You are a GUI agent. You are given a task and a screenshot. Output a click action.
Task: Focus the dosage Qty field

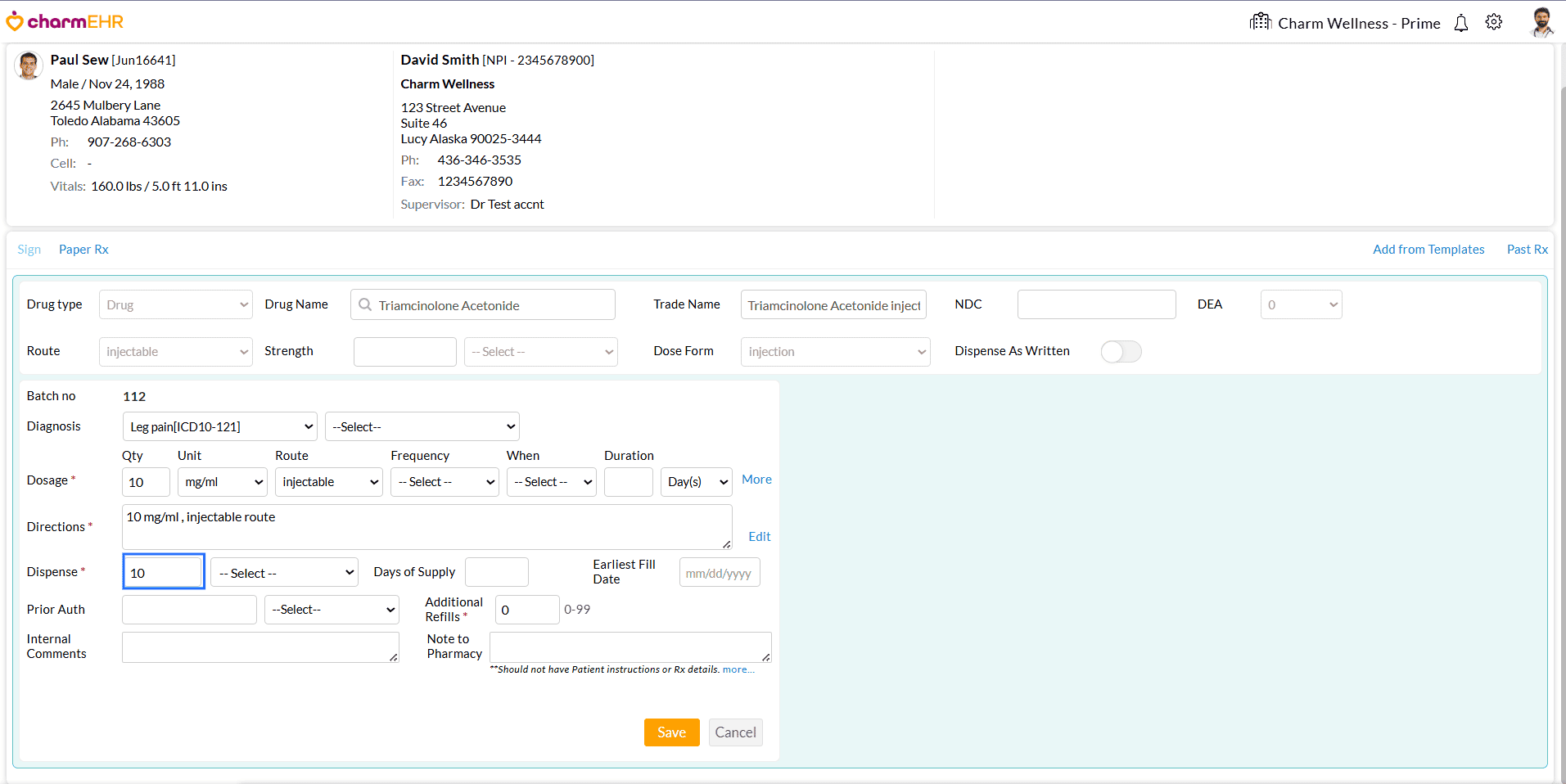146,482
